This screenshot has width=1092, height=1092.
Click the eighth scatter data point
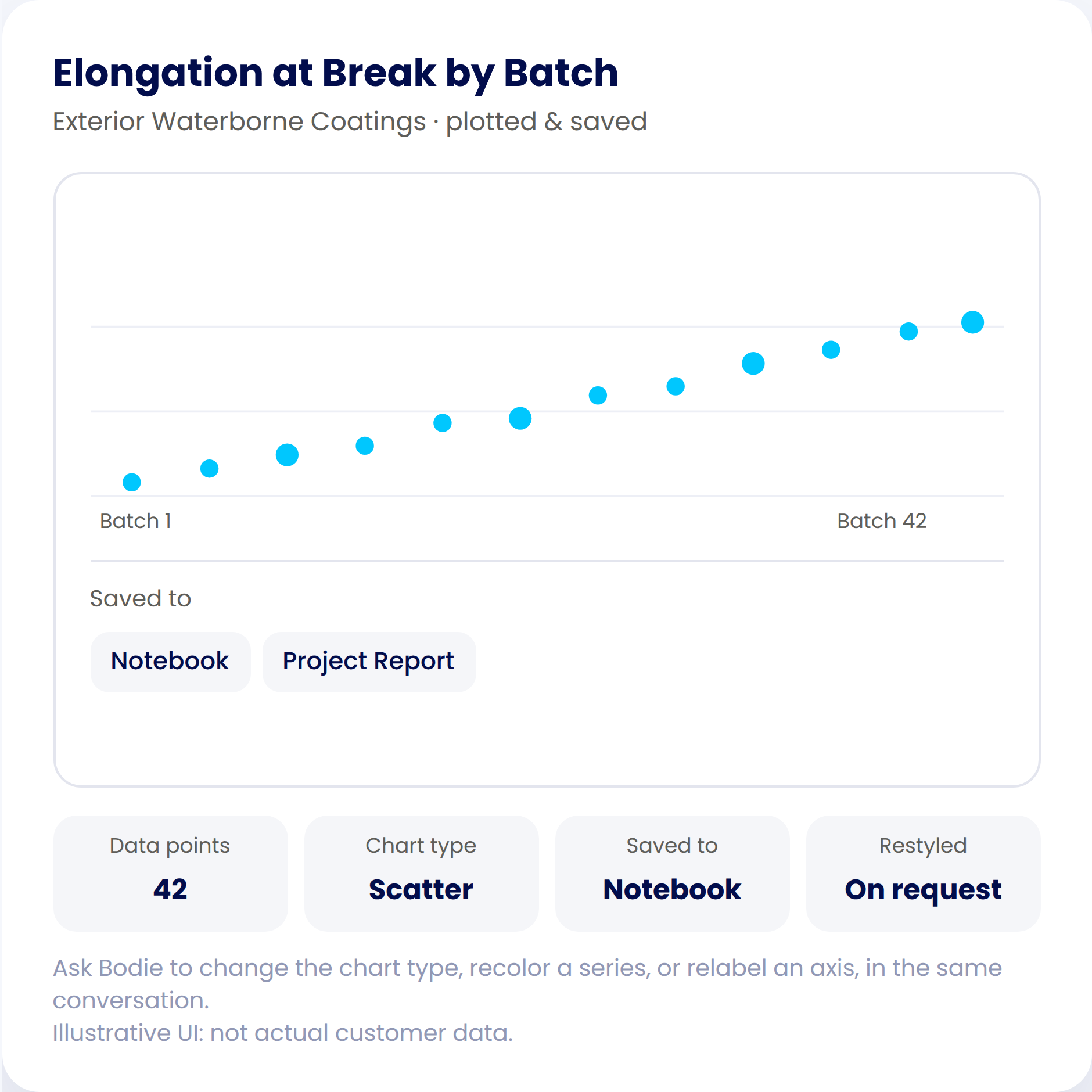(676, 386)
